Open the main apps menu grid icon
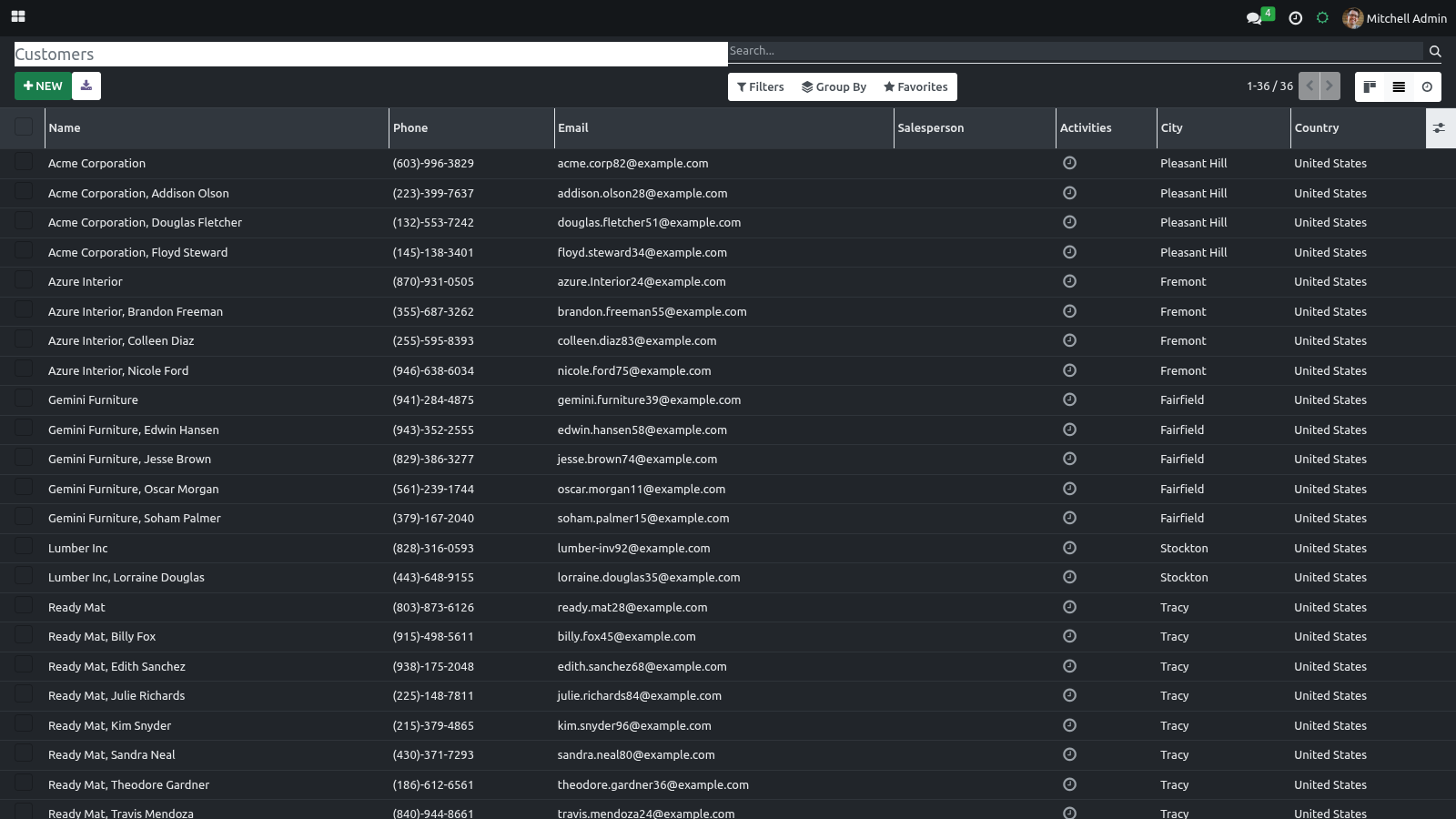This screenshot has height=819, width=1456. (18, 16)
